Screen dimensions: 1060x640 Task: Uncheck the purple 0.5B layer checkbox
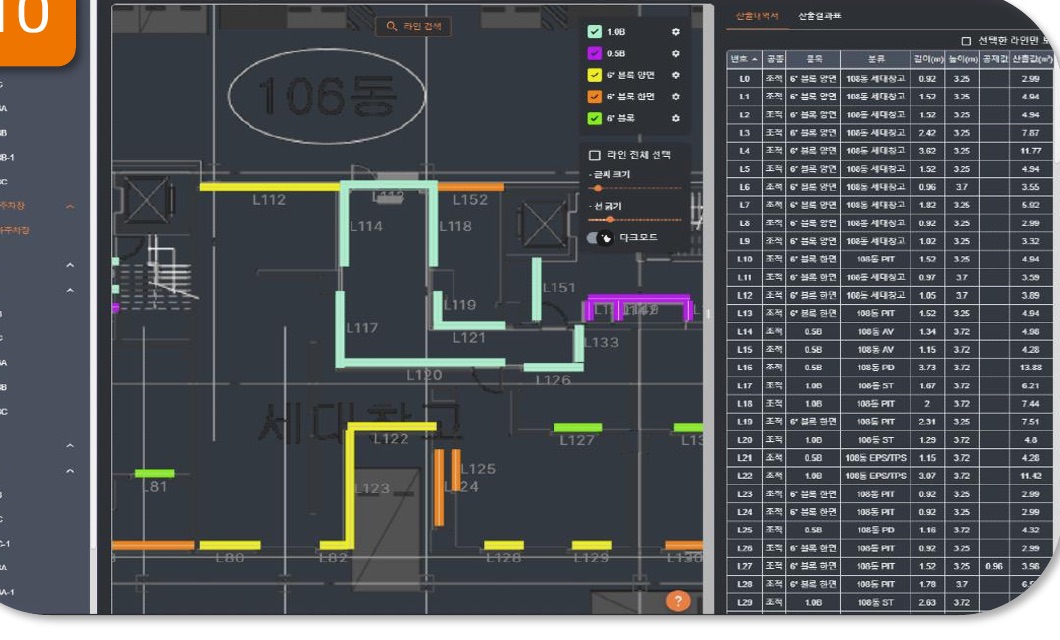click(594, 53)
